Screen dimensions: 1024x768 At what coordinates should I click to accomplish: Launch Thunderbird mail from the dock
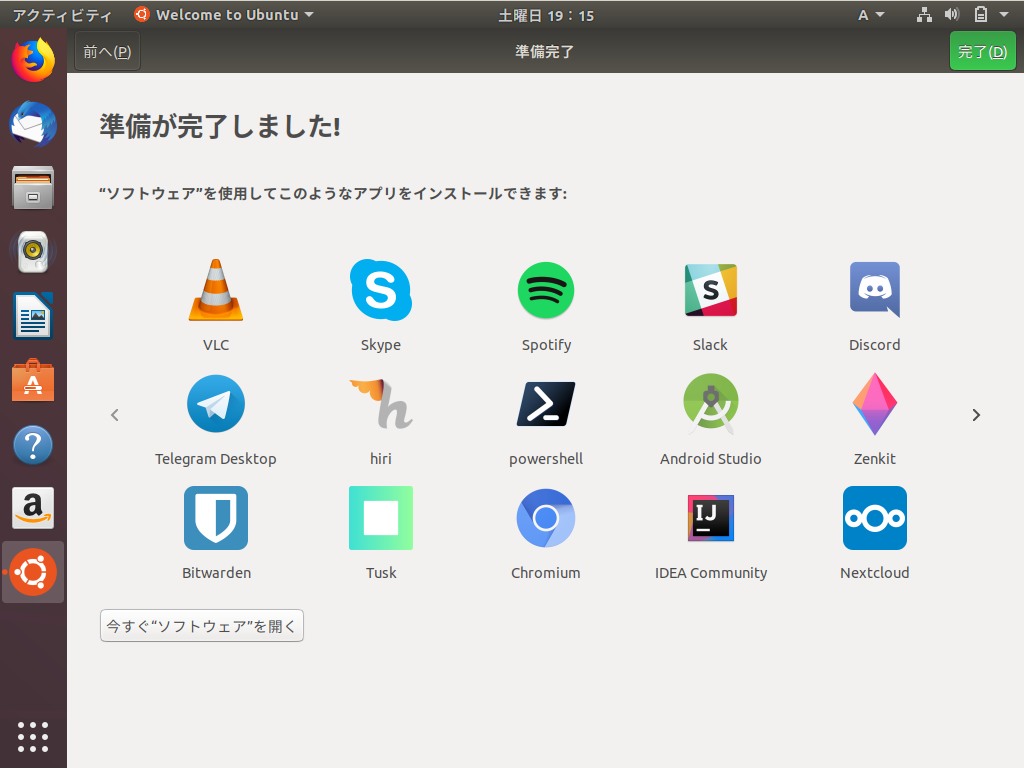point(33,123)
